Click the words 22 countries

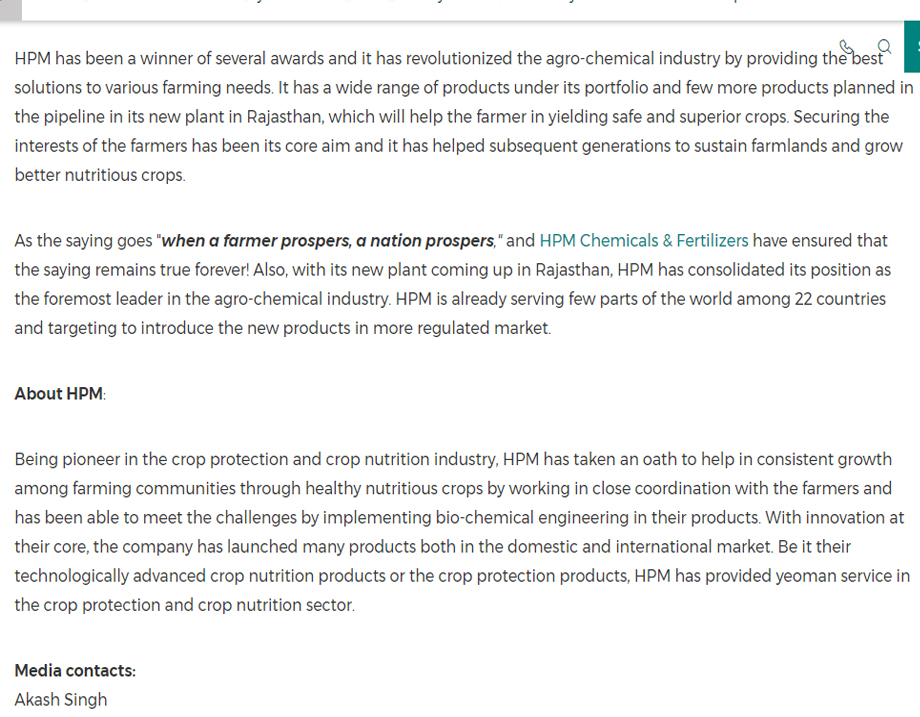(x=840, y=299)
